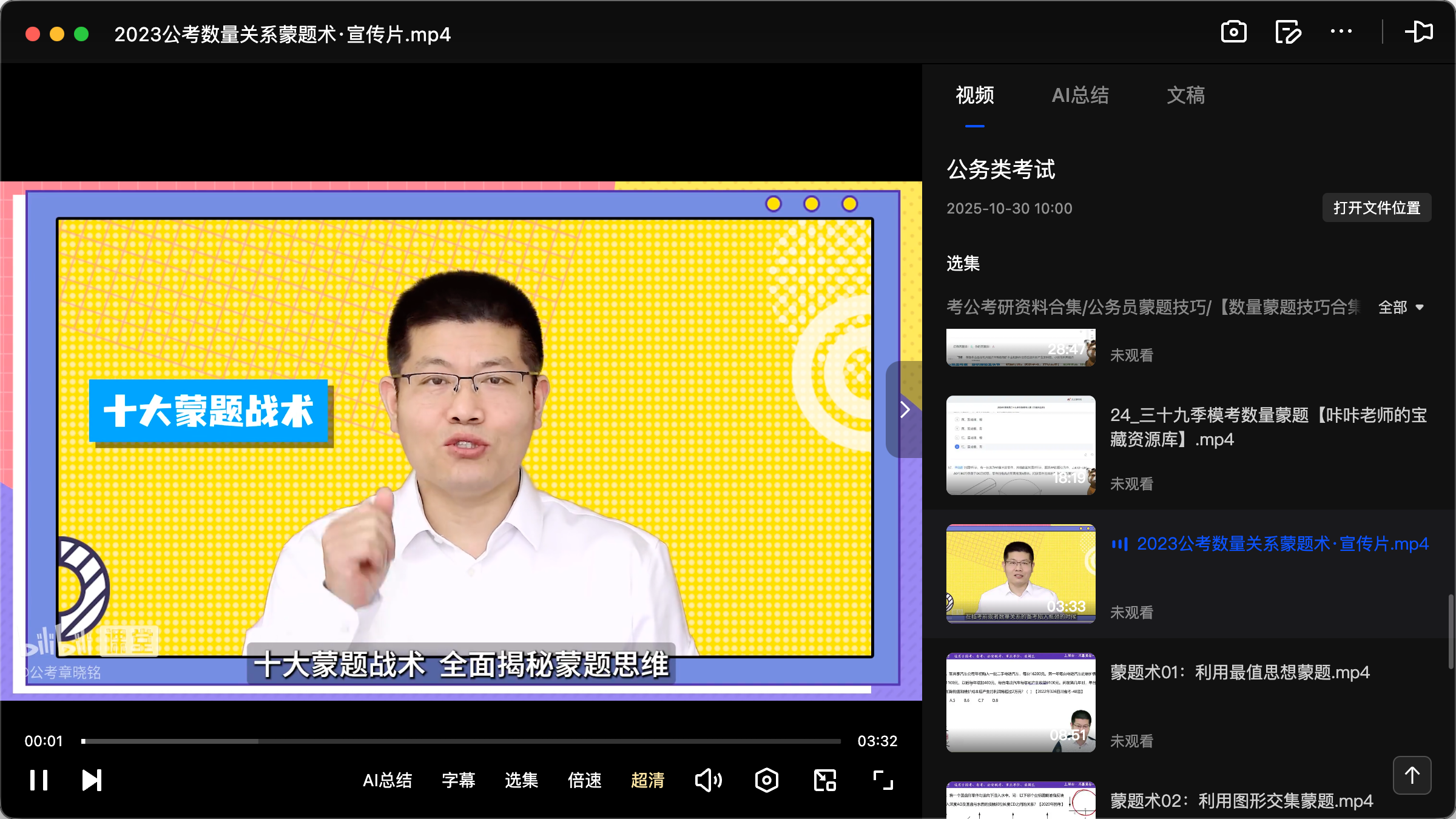Open the 全部 episode filter dropdown

tap(1401, 308)
